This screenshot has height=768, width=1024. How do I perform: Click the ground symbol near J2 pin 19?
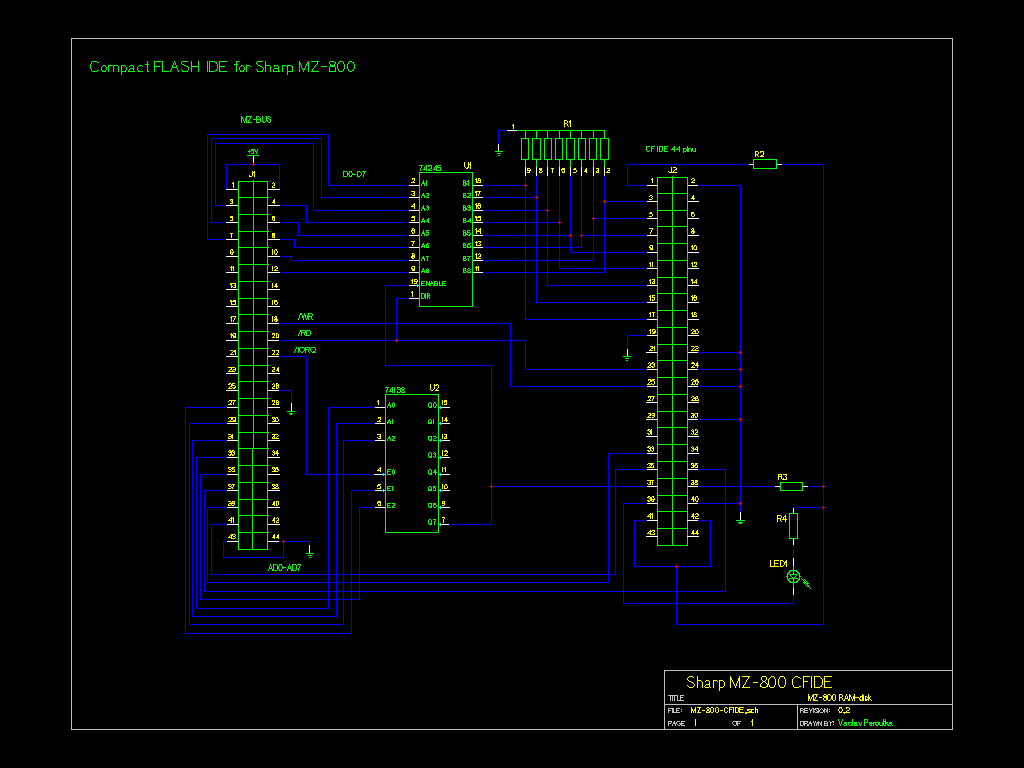(x=627, y=356)
